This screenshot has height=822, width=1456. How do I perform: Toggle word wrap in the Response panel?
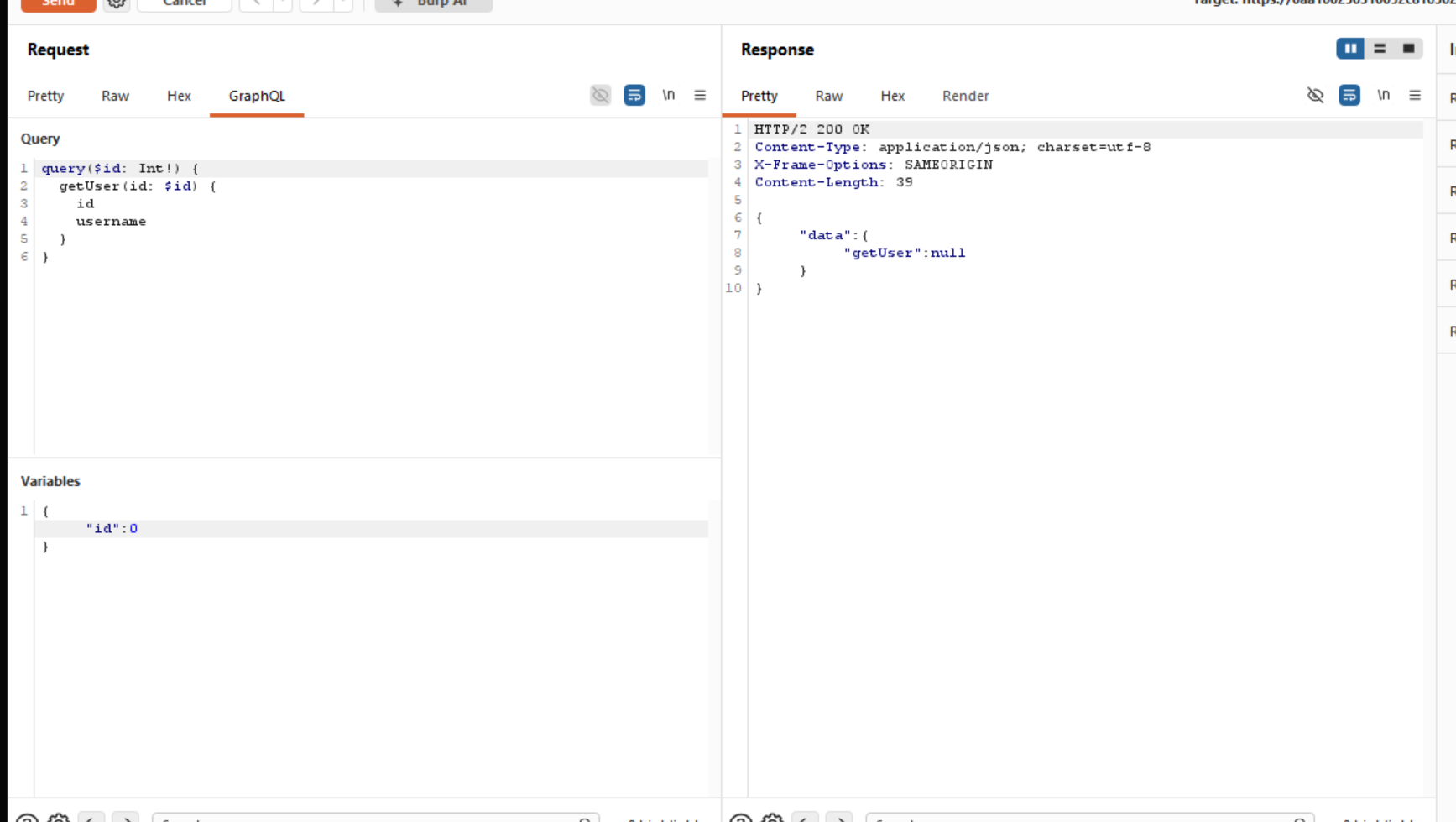point(1349,95)
